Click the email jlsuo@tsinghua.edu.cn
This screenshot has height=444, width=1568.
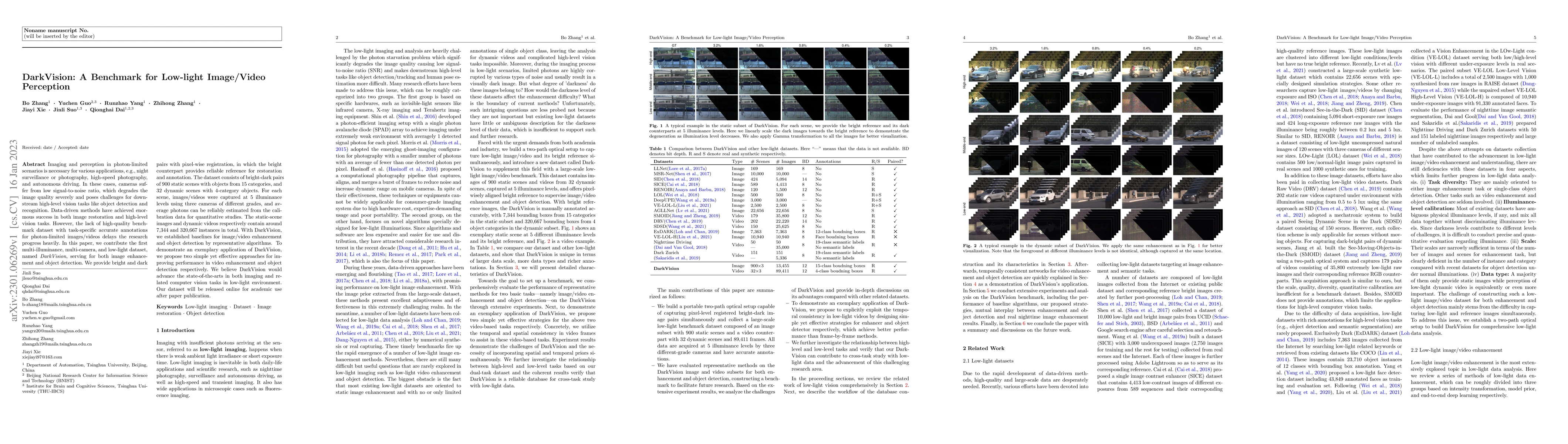pos(45,278)
